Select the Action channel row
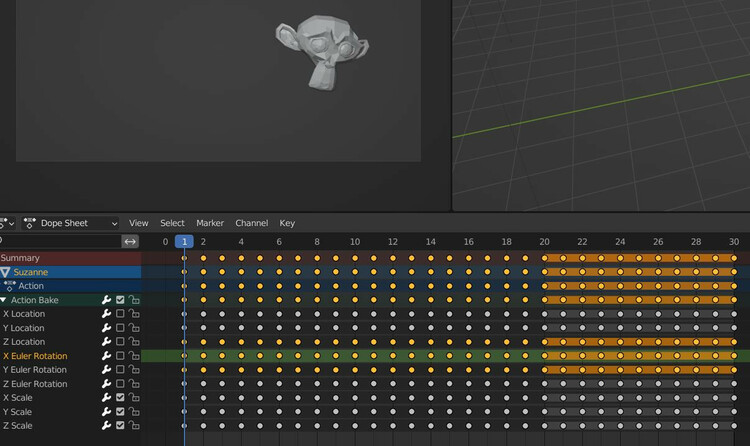Image resolution: width=750 pixels, height=446 pixels. point(71,286)
